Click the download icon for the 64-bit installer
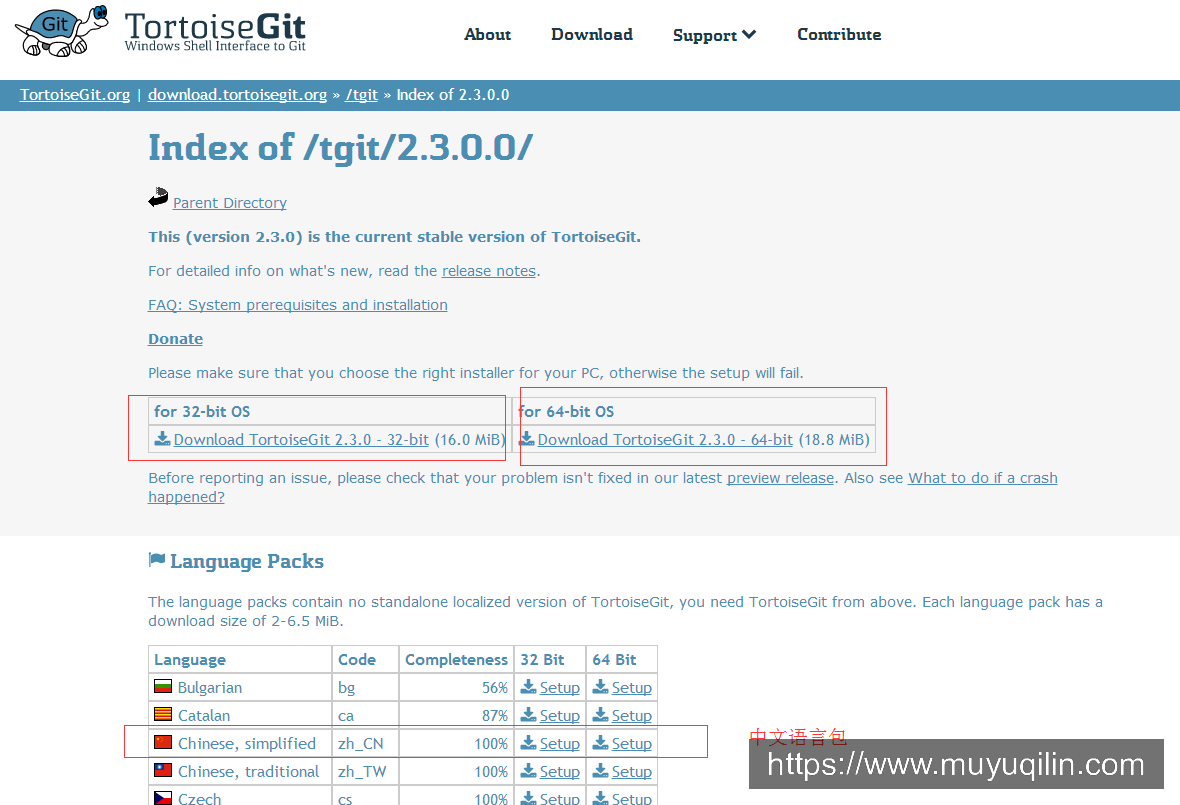Viewport: 1180px width, 805px height. (x=527, y=439)
